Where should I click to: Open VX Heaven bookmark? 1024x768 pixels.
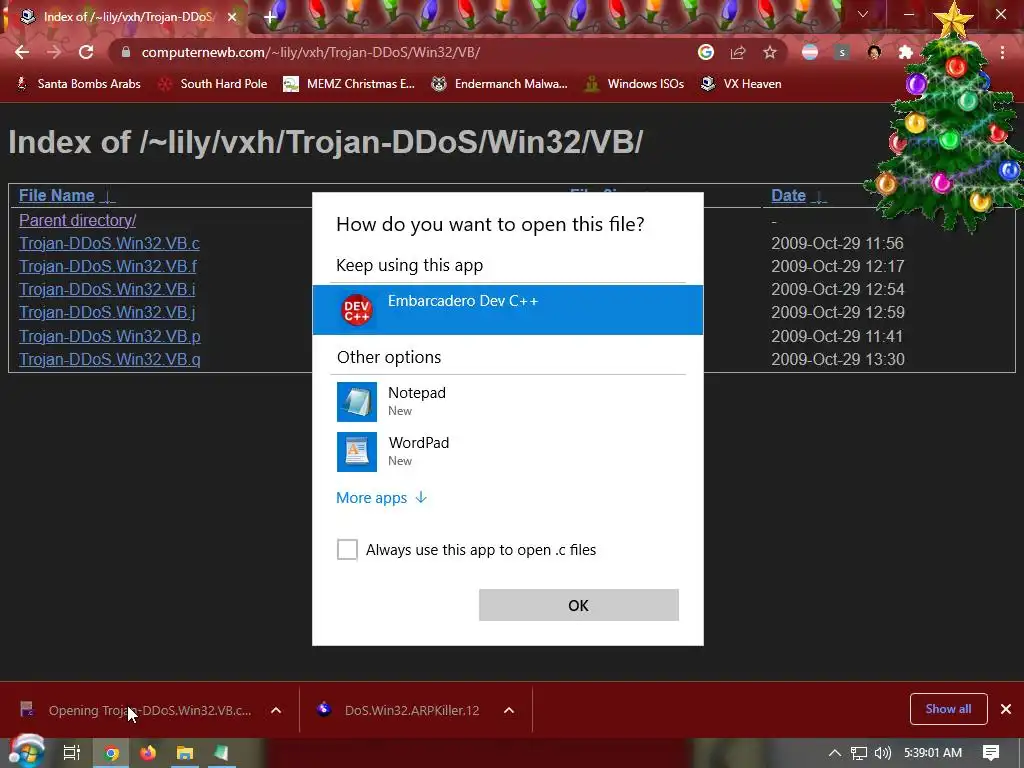(742, 84)
